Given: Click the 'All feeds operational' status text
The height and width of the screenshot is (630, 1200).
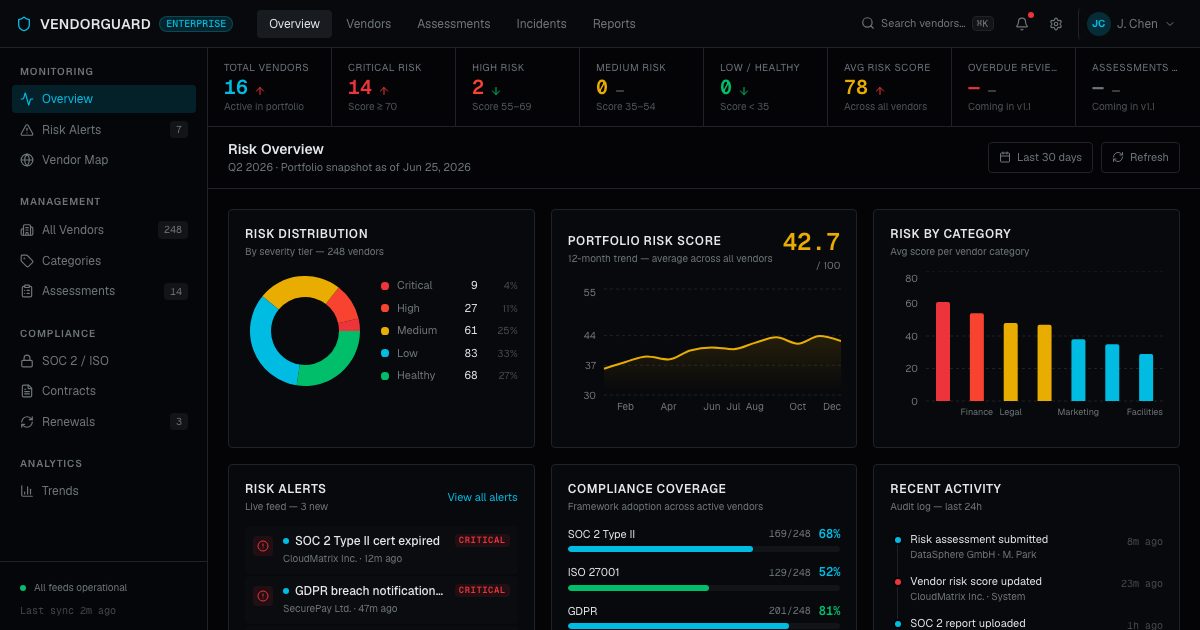Looking at the screenshot, I should point(81,588).
